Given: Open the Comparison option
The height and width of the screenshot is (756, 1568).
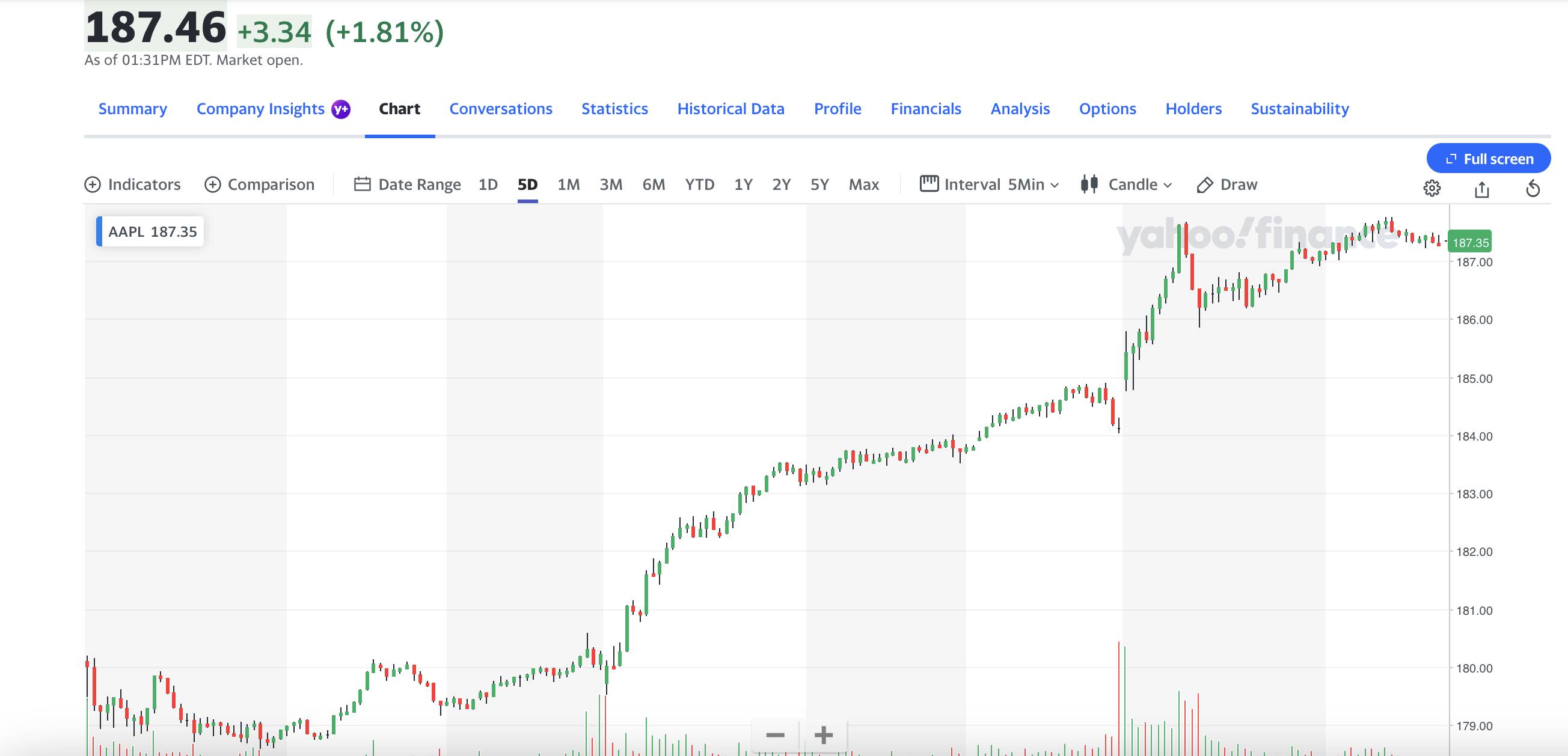Looking at the screenshot, I should [259, 184].
